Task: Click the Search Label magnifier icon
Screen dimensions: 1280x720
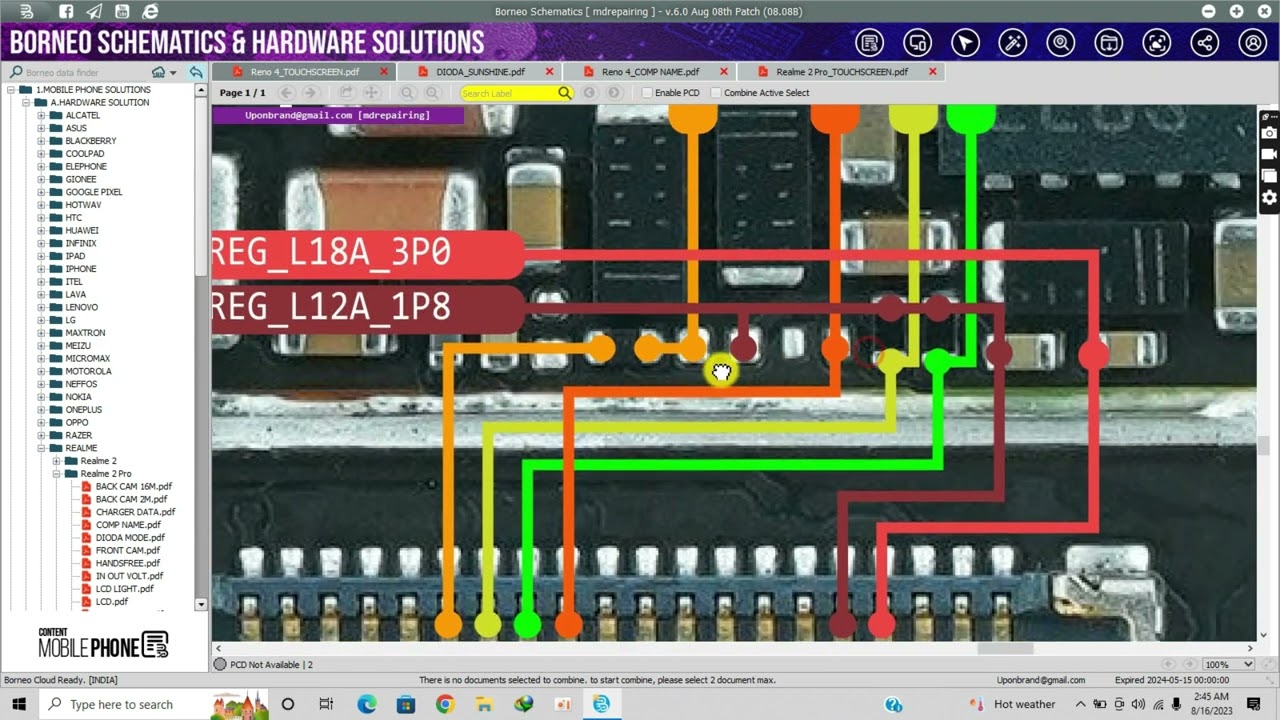Action: [565, 93]
